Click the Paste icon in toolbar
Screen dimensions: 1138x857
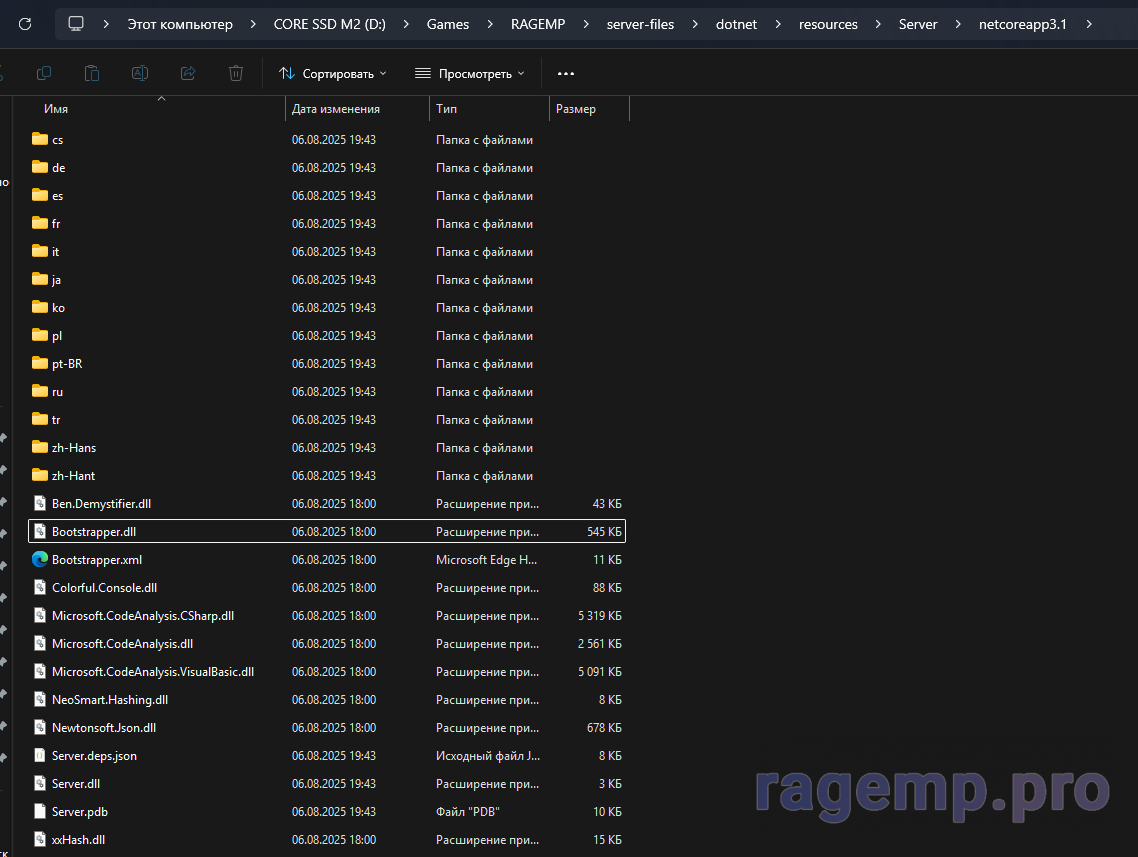(91, 73)
